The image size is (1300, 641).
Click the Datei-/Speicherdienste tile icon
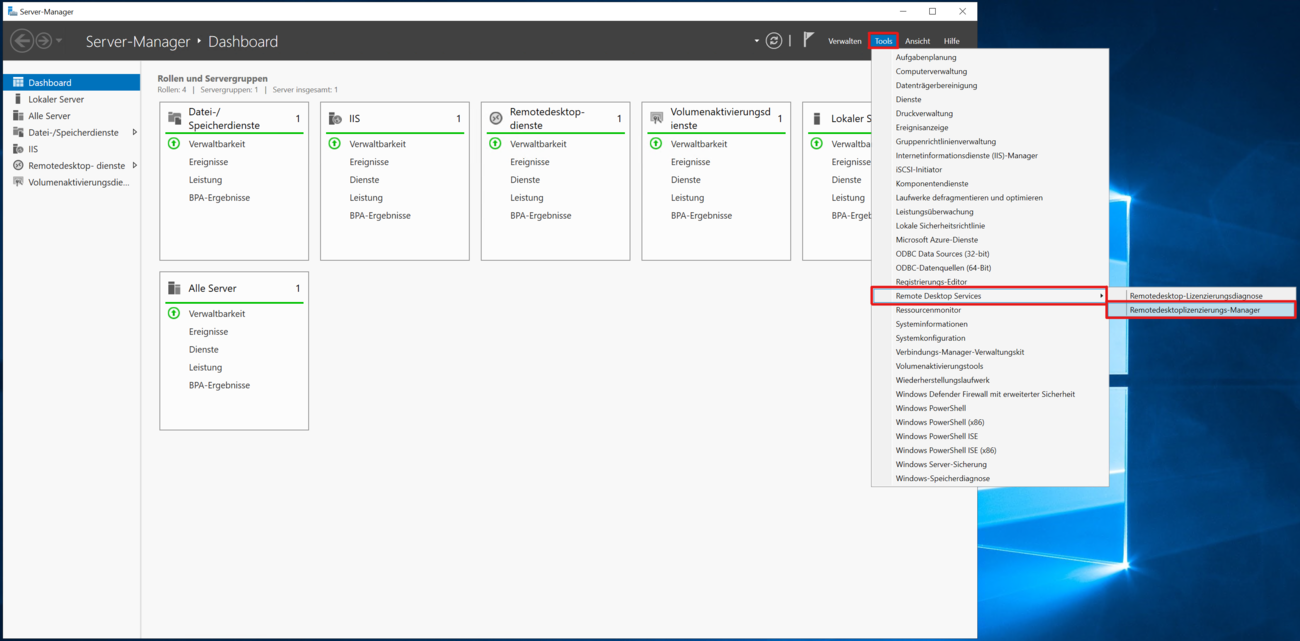click(174, 118)
